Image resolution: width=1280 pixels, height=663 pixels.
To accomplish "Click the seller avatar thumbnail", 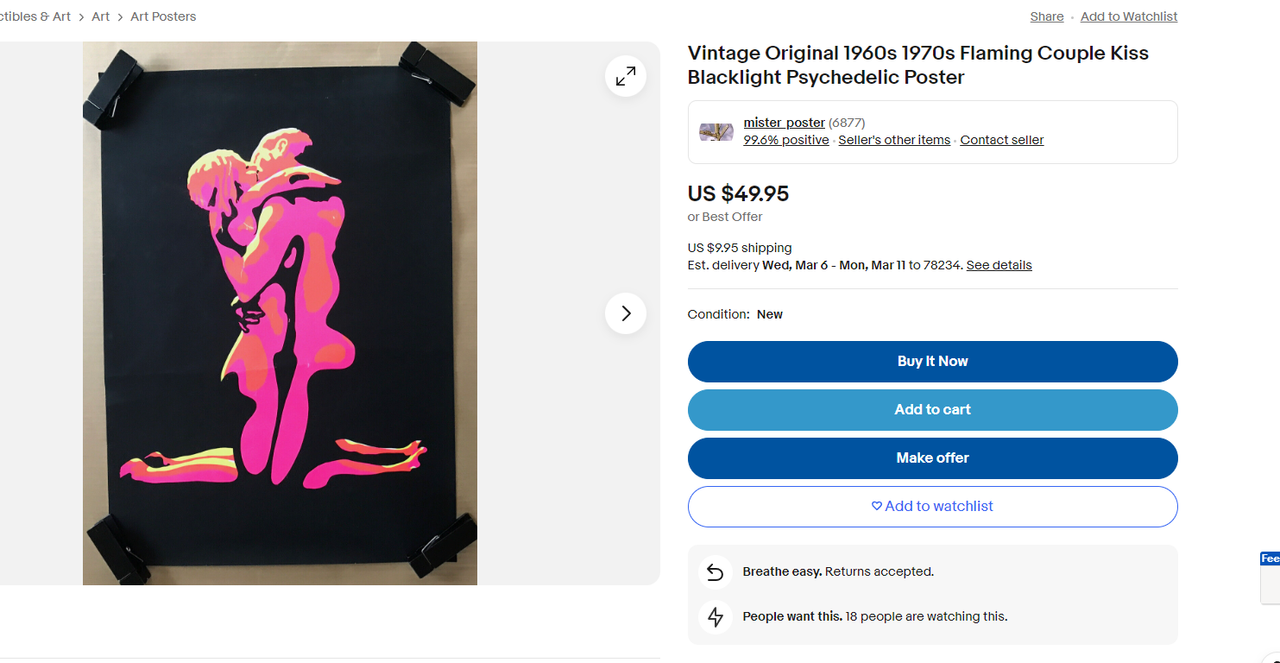I will pyautogui.click(x=716, y=132).
